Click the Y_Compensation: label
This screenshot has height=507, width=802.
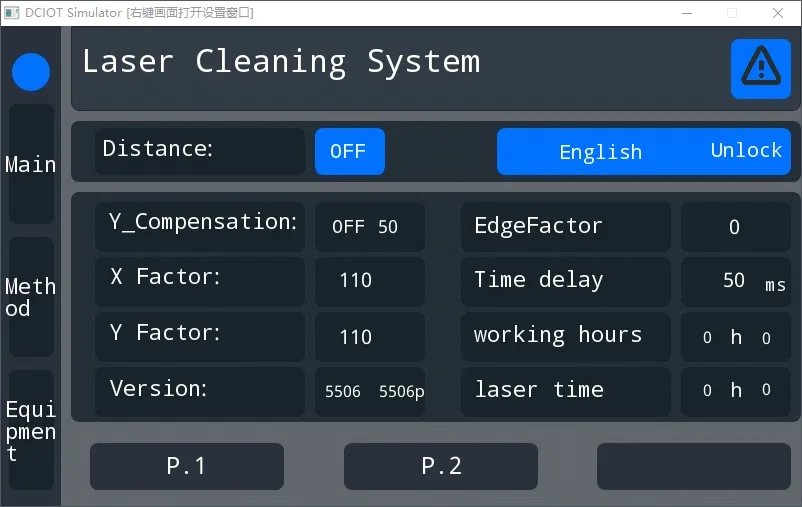click(x=203, y=223)
